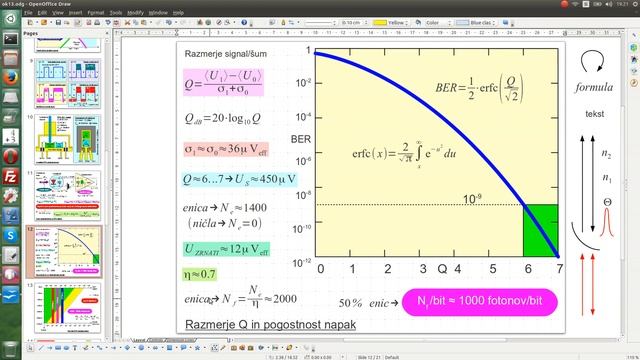Screen dimensions: 640x360
Task: Open the Yellow line color dropdown
Action: coord(406,23)
